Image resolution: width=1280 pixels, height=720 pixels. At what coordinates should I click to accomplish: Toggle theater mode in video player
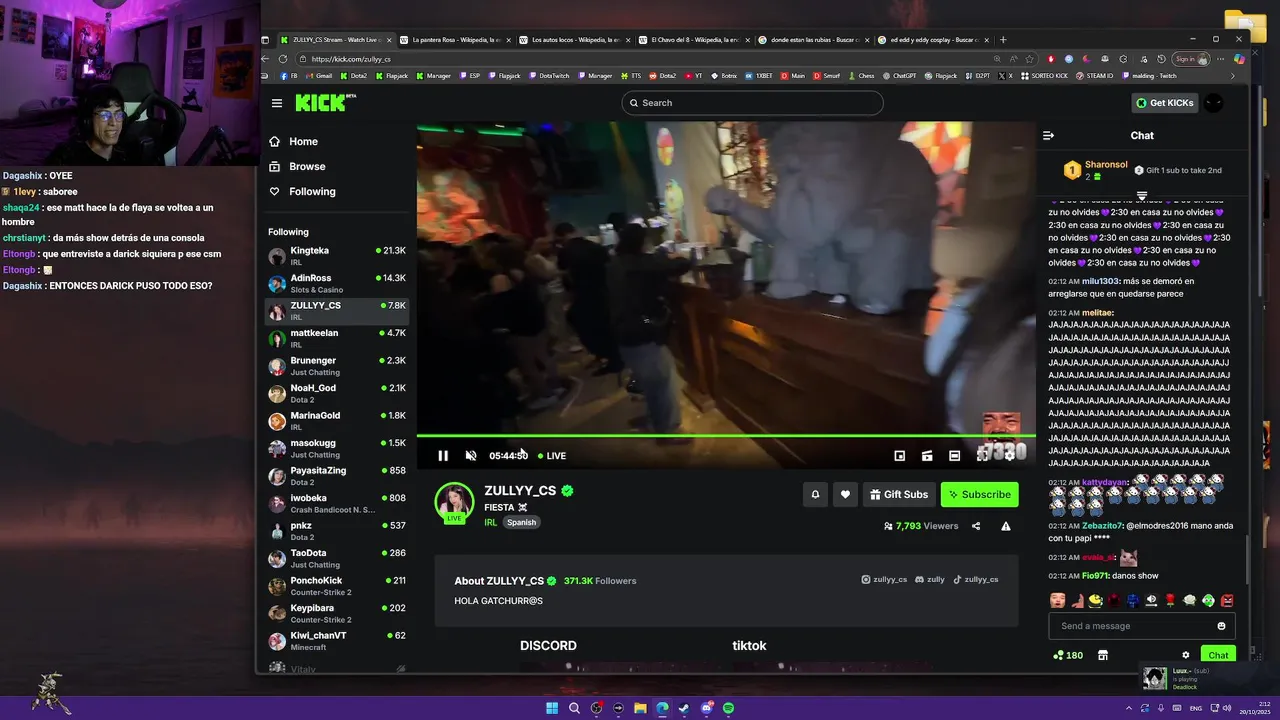955,456
